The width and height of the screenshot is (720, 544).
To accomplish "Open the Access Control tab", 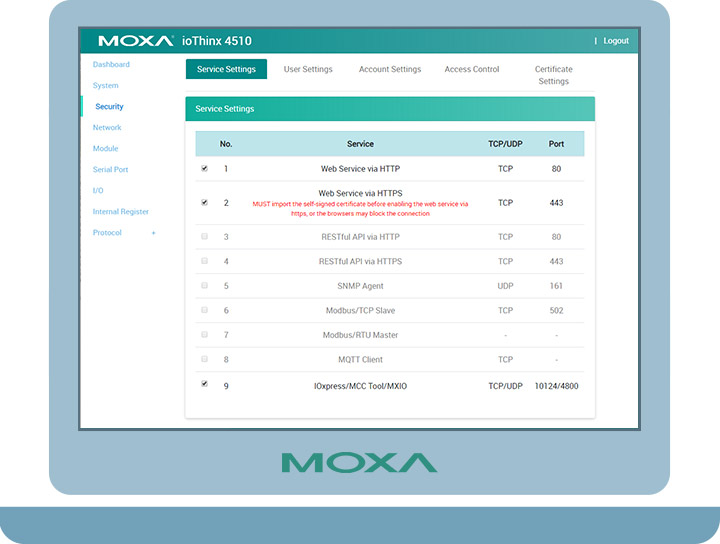I will click(472, 69).
